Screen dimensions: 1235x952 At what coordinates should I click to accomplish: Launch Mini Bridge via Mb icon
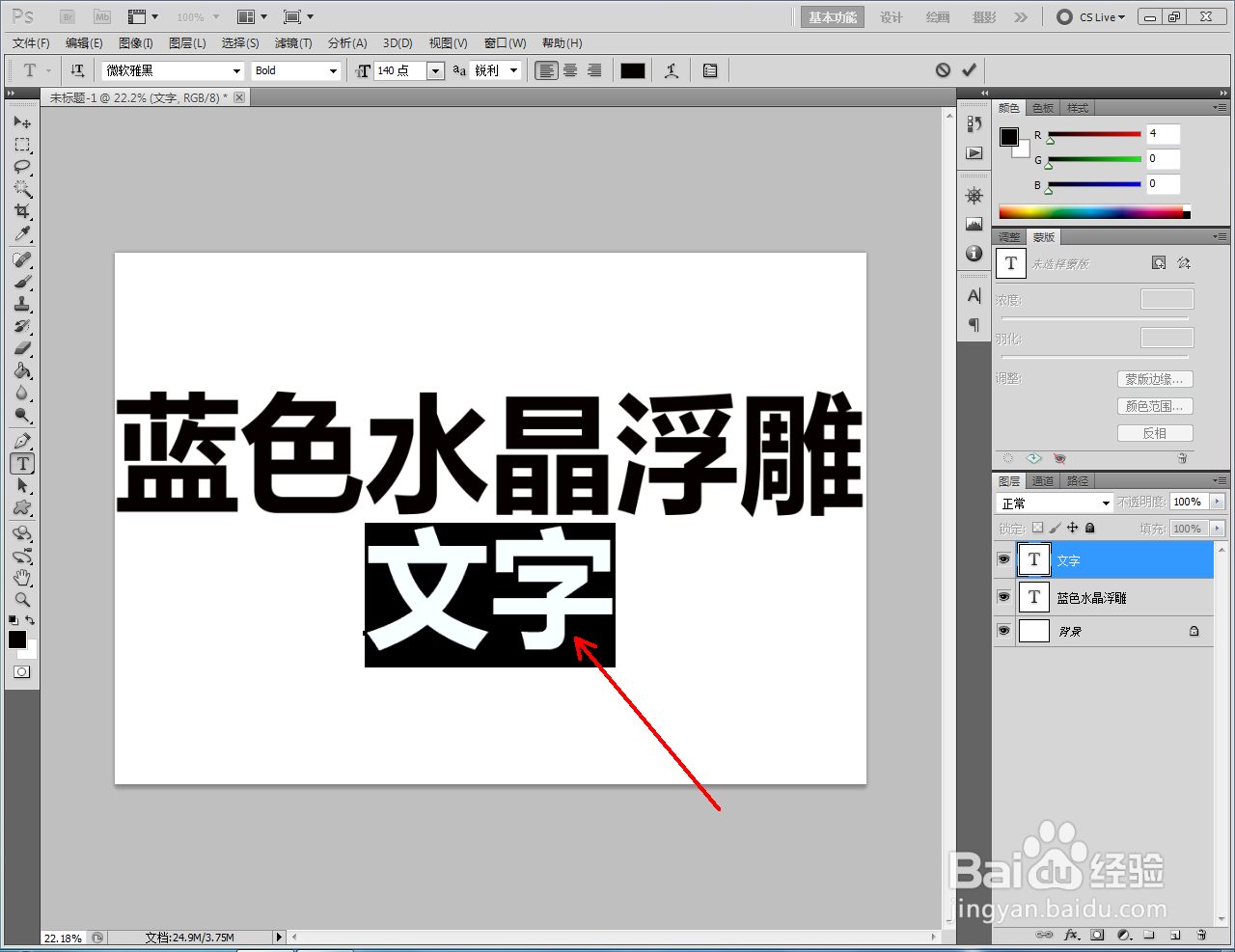pyautogui.click(x=101, y=16)
